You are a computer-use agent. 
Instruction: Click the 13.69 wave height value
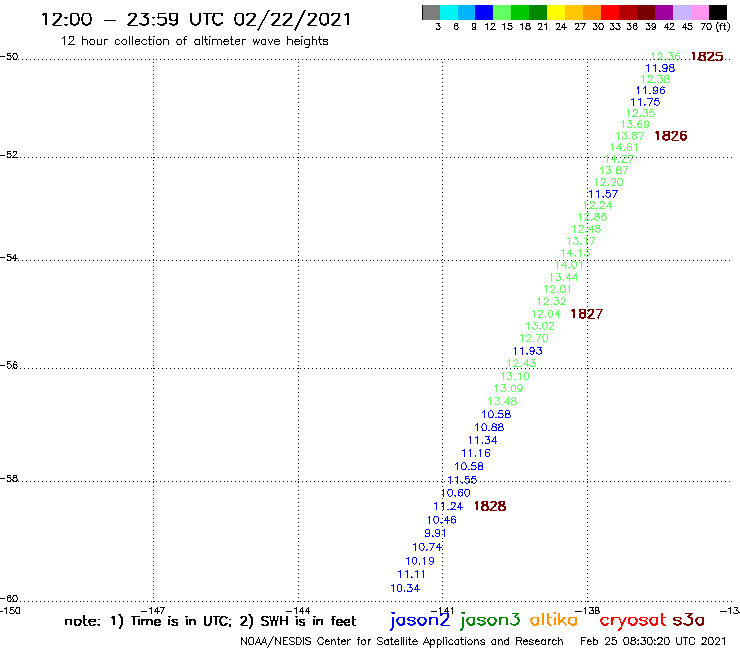[x=635, y=124]
